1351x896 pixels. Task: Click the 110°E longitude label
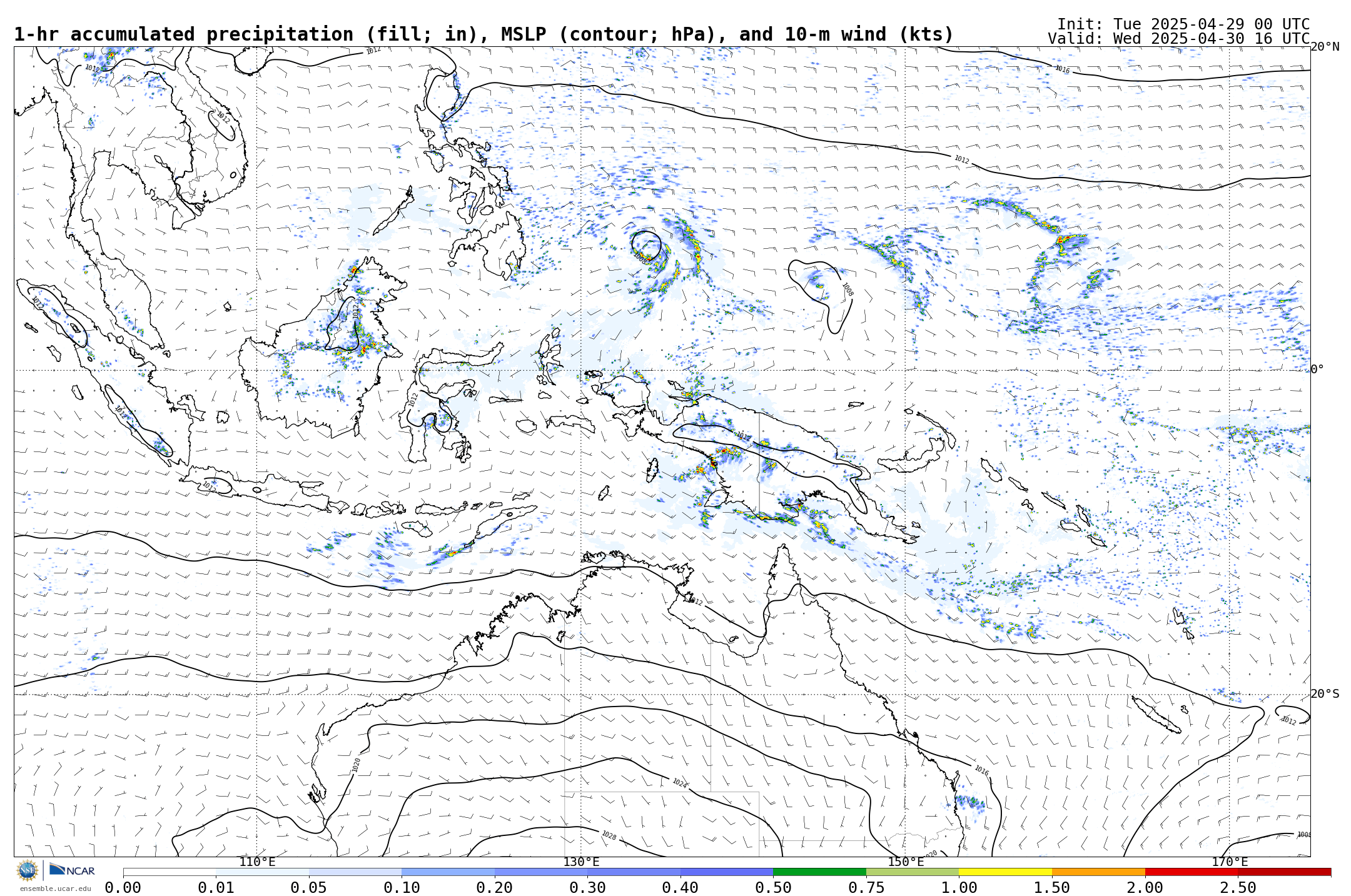tap(257, 862)
